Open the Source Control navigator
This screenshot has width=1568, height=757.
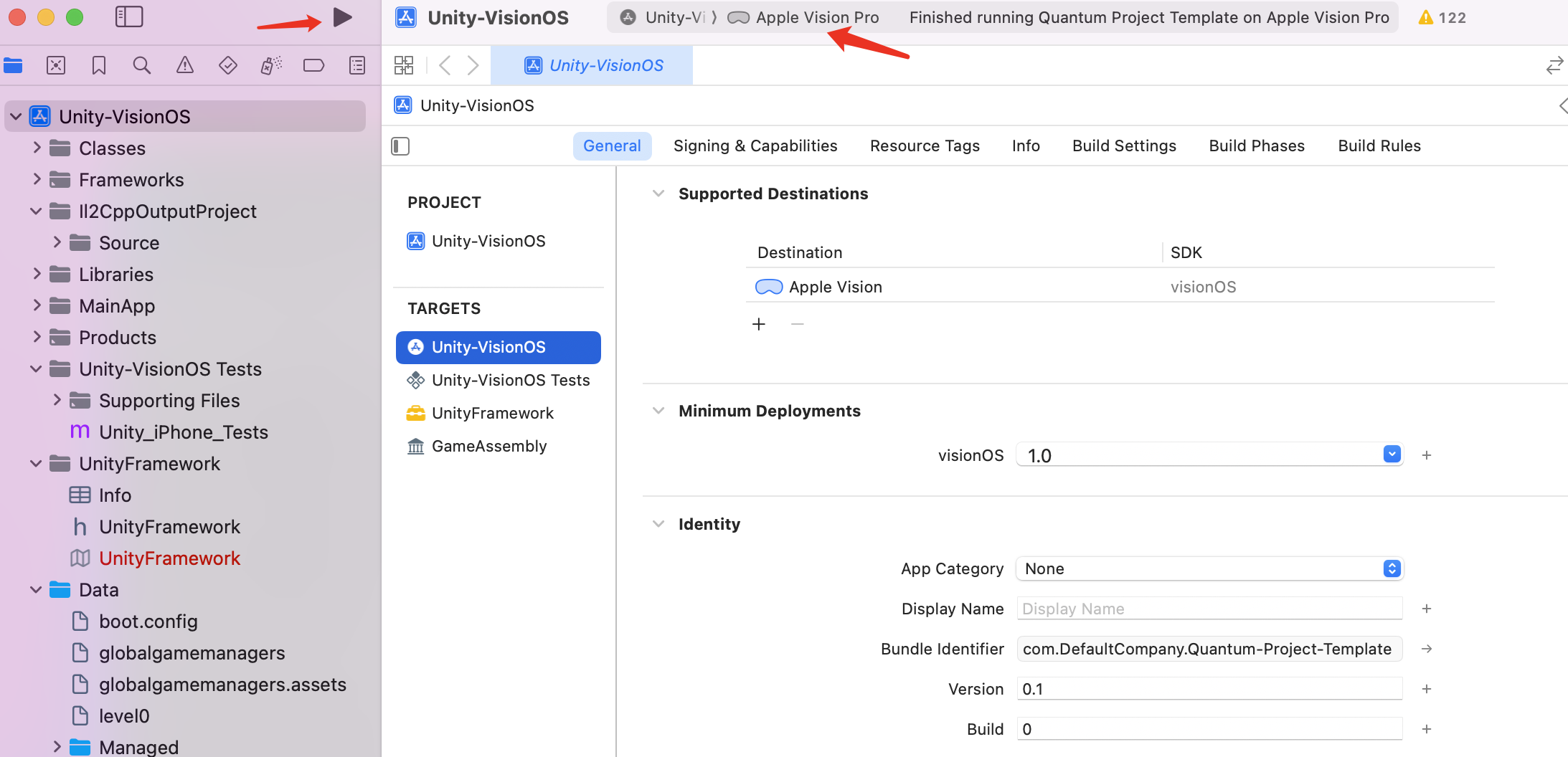pyautogui.click(x=56, y=66)
